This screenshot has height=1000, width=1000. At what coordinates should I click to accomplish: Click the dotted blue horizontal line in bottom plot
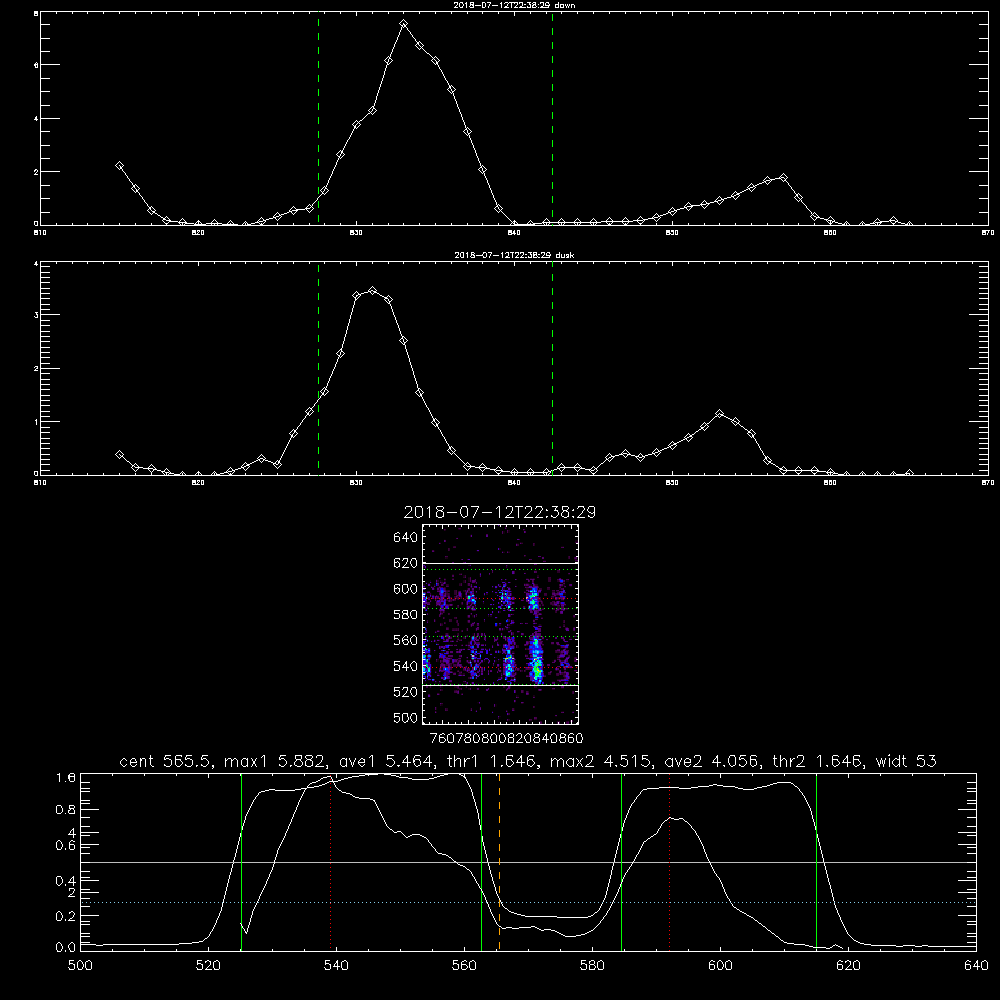528,902
